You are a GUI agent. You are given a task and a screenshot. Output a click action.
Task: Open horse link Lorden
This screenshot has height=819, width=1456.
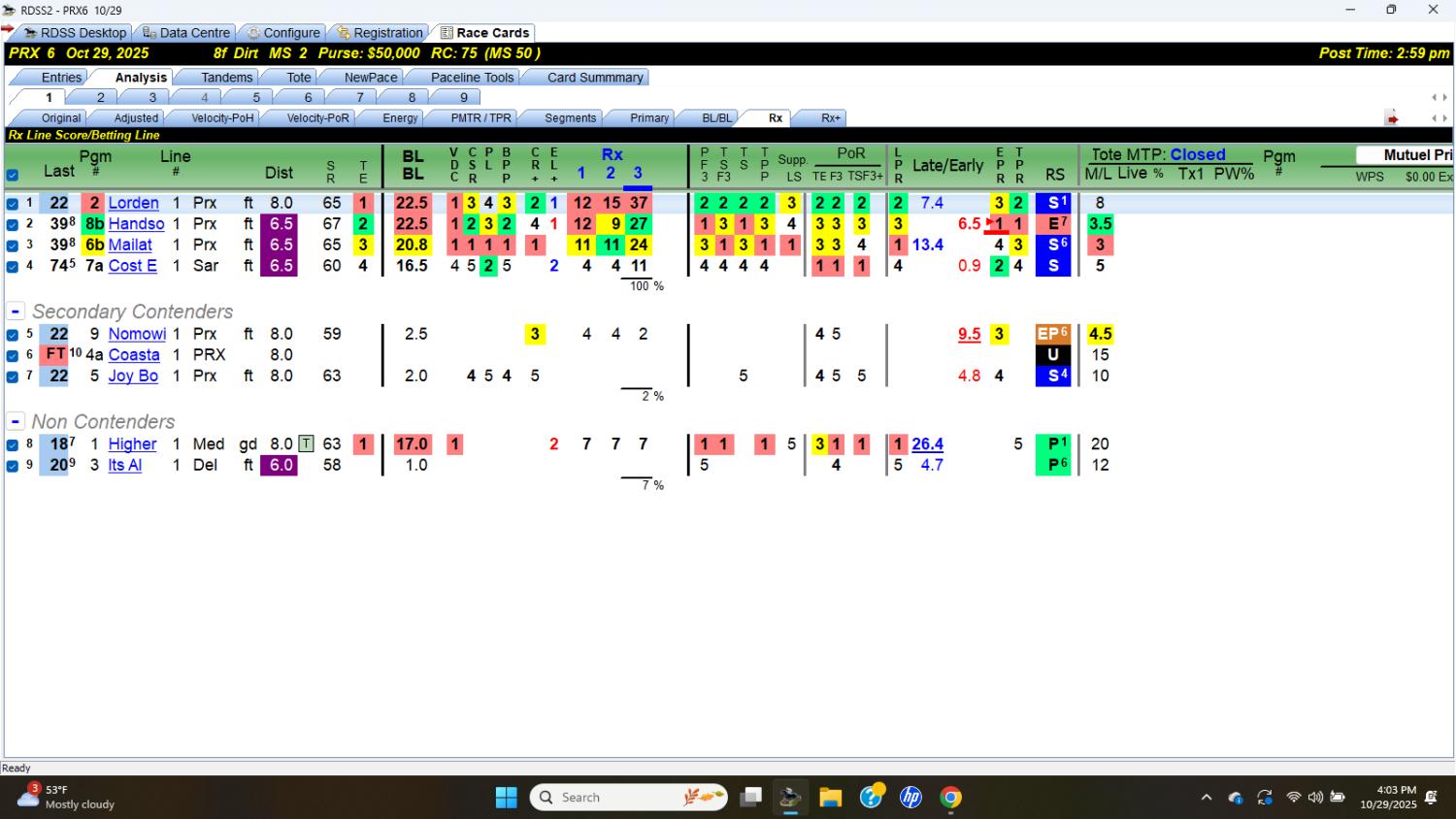pos(133,203)
